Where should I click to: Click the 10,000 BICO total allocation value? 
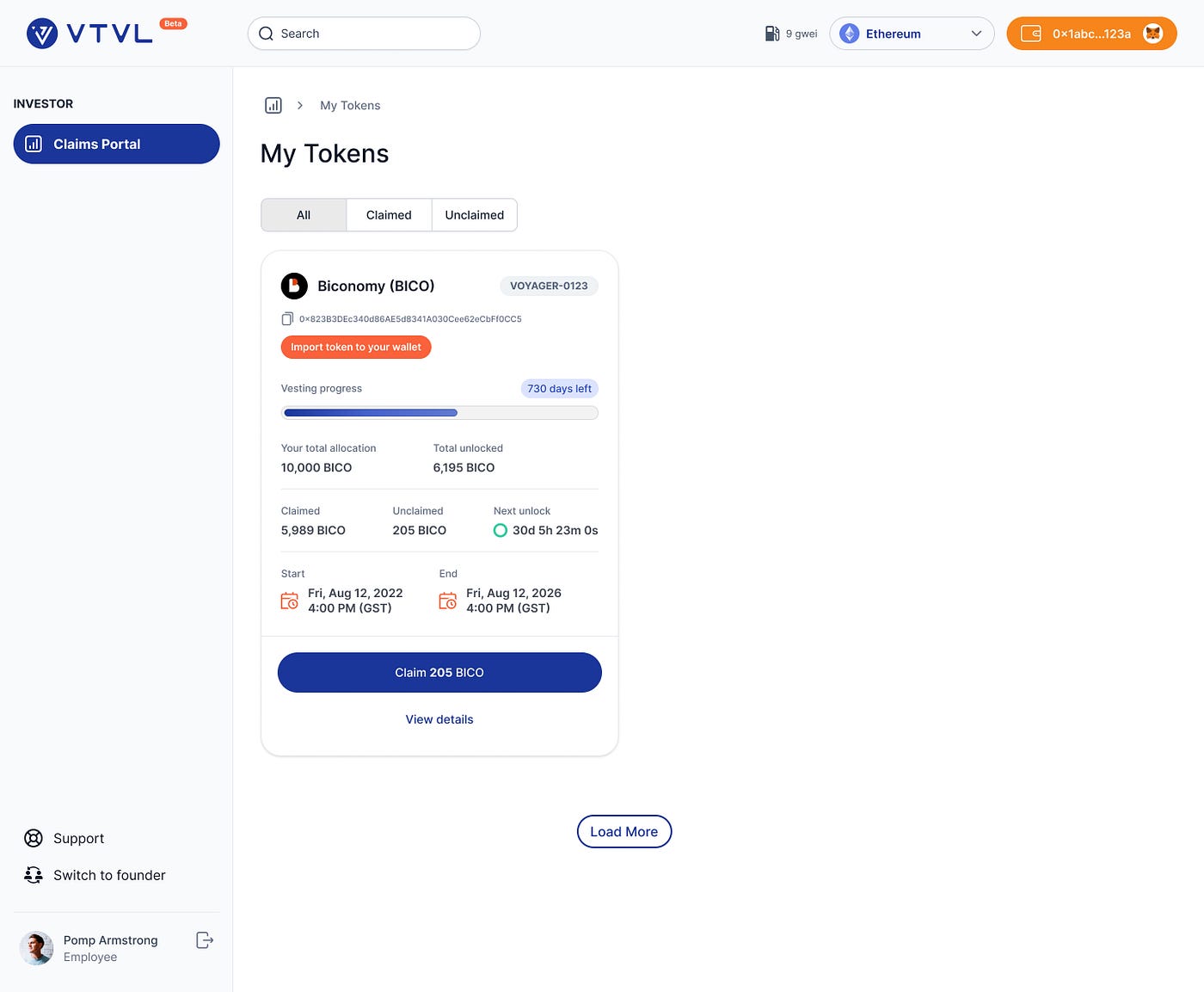tap(316, 467)
